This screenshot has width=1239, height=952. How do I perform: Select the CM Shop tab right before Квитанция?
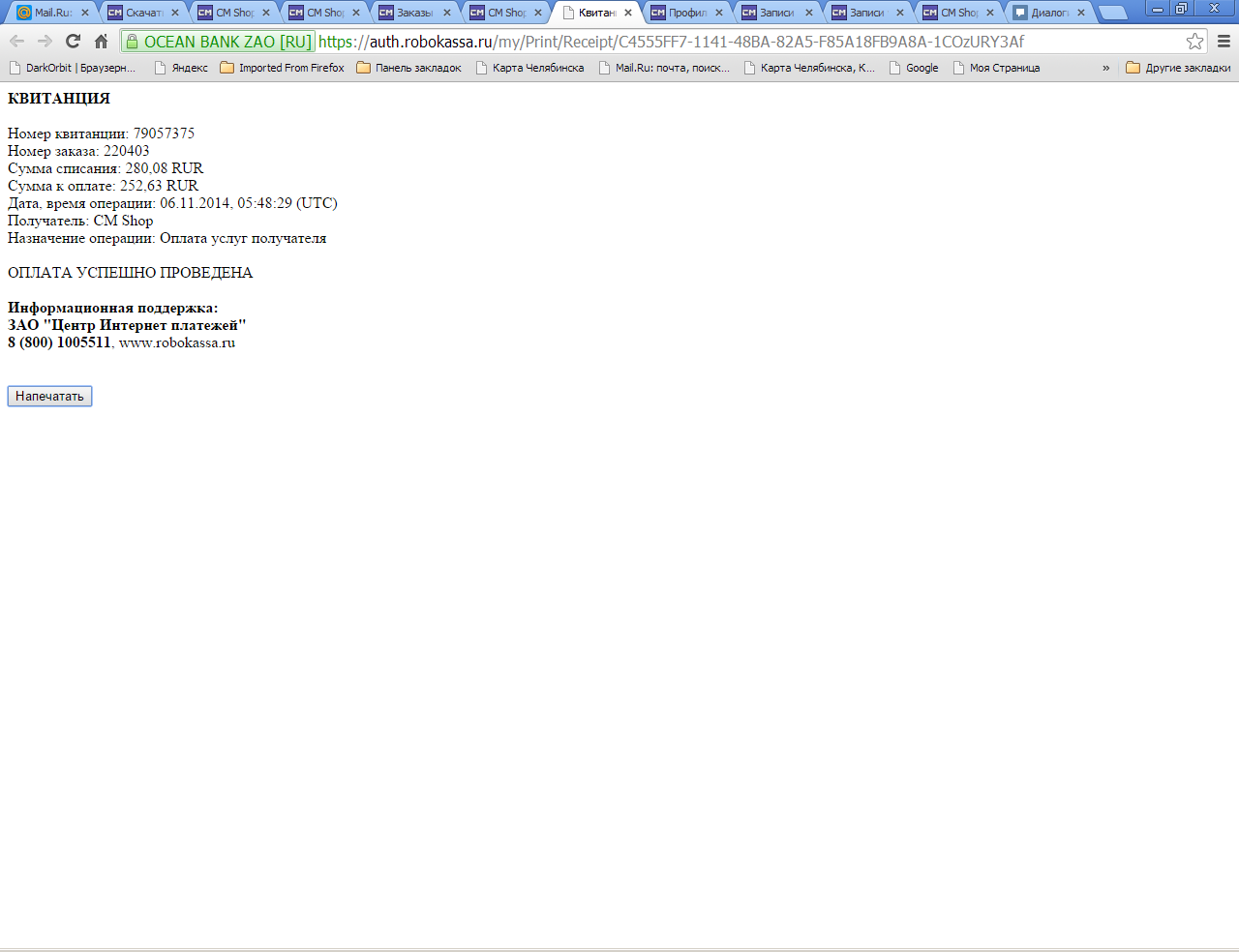click(x=505, y=13)
